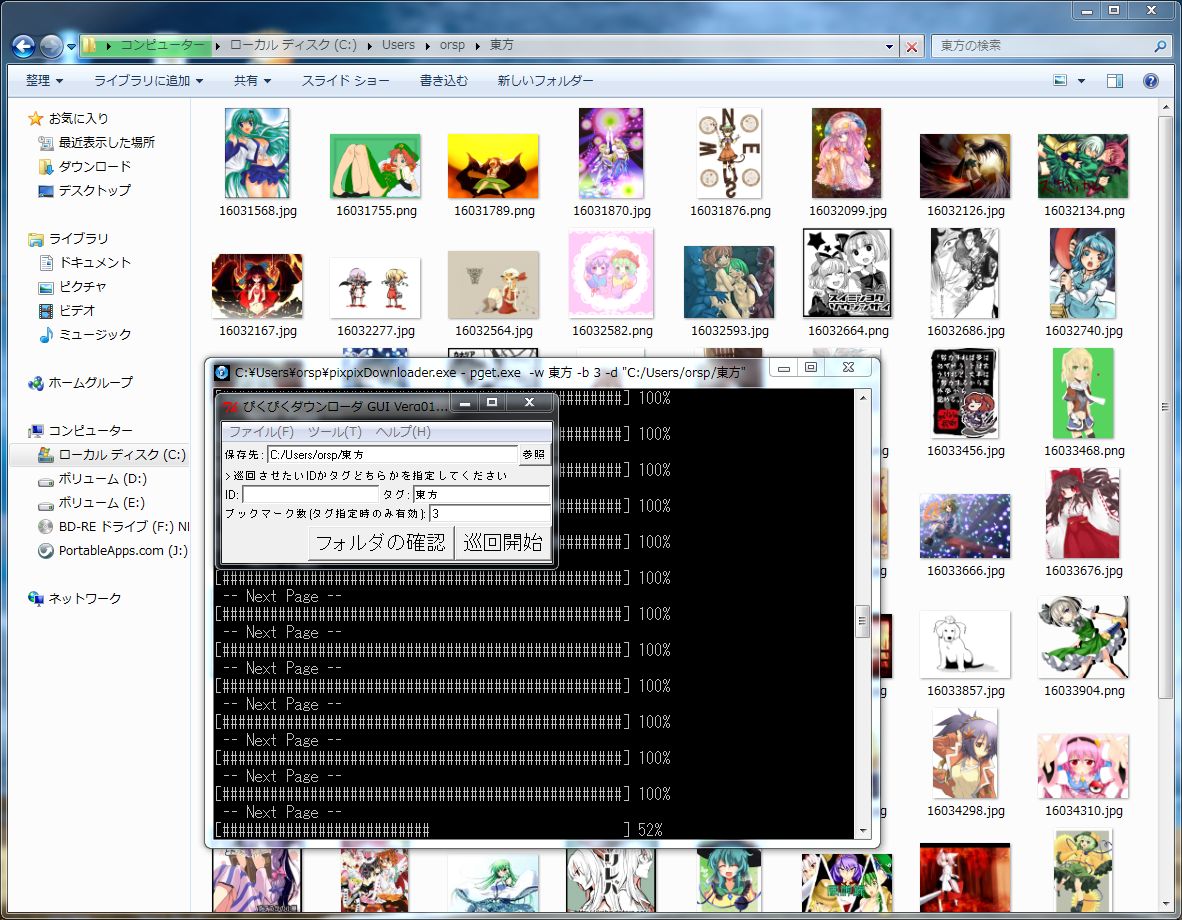Image resolution: width=1182 pixels, height=920 pixels.
Task: Open the ヘルプ(H) menu in downloader GUI
Action: click(x=403, y=432)
